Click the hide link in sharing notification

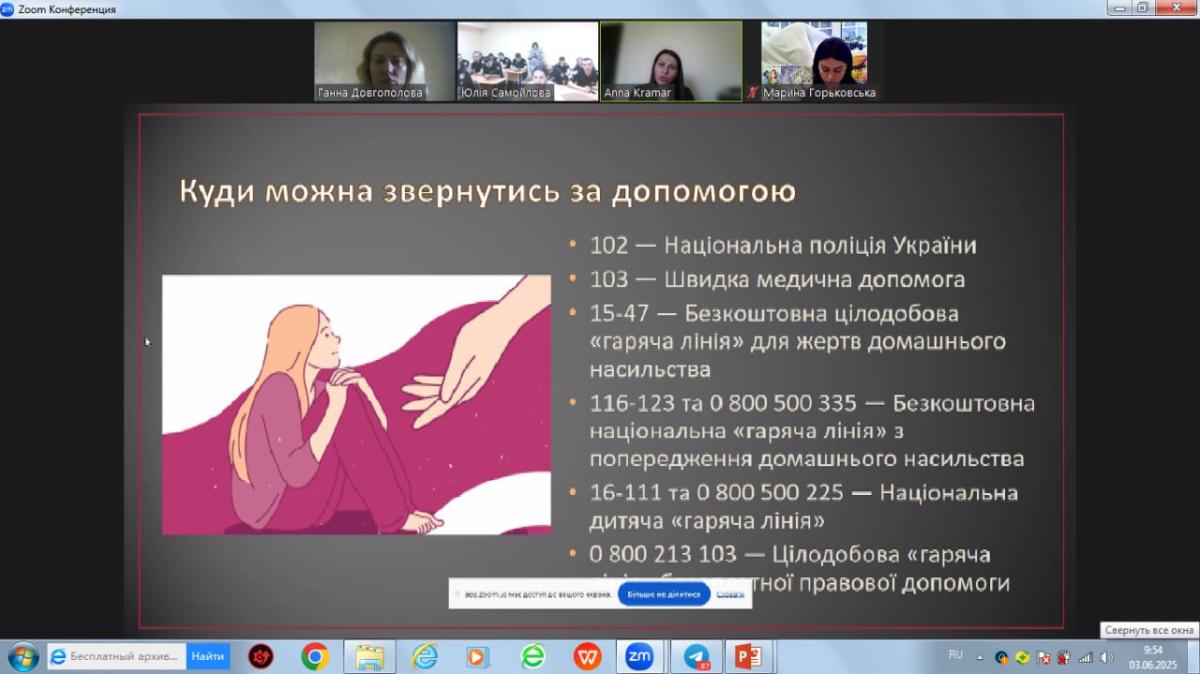tap(730, 594)
